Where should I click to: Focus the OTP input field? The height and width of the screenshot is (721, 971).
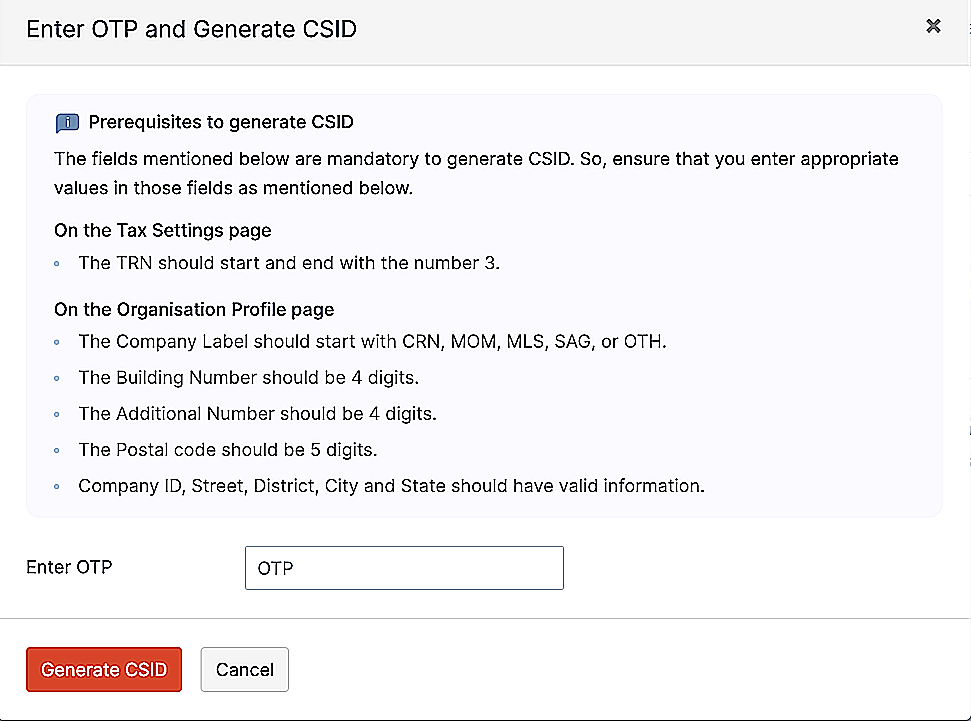404,568
